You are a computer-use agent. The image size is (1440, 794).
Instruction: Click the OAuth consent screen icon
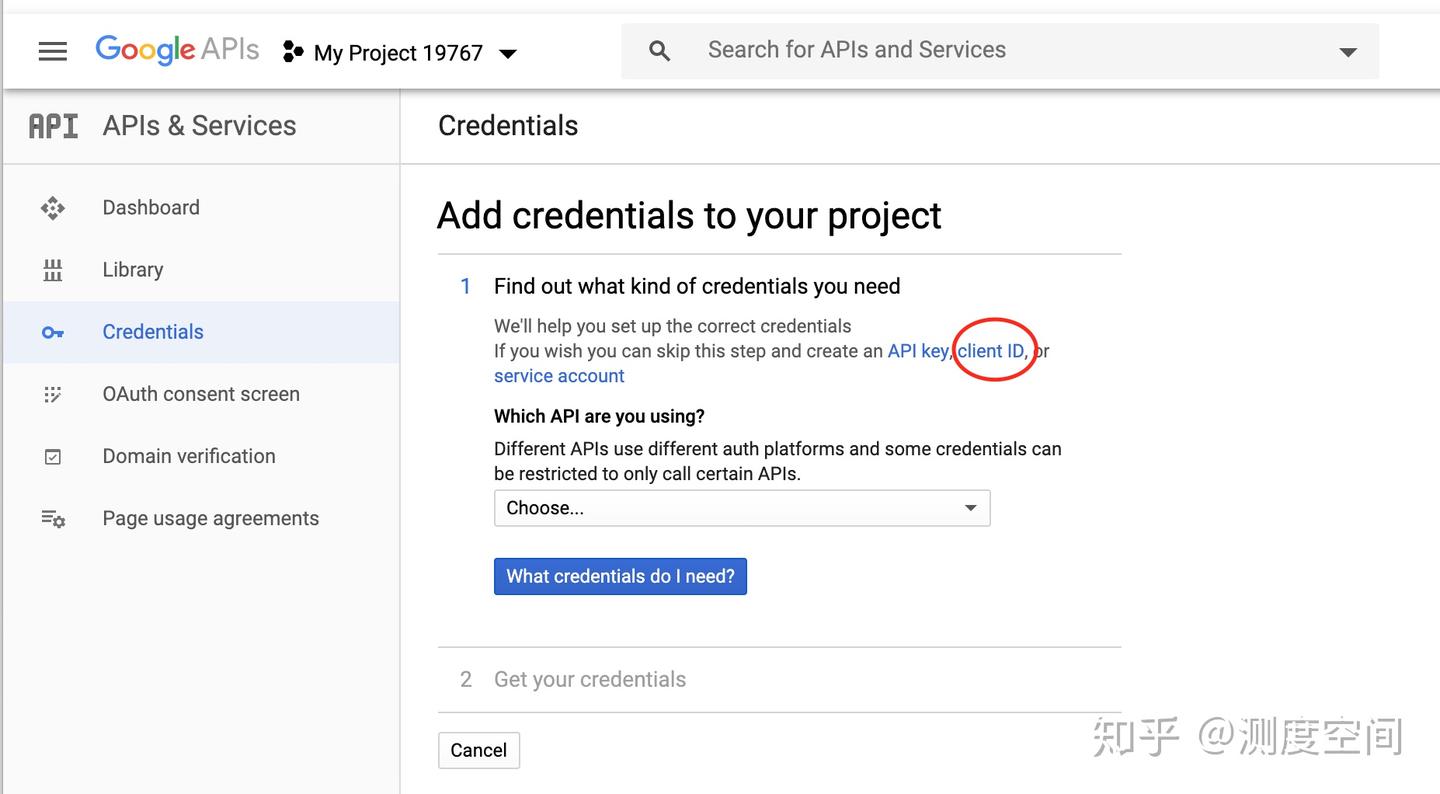tap(53, 394)
